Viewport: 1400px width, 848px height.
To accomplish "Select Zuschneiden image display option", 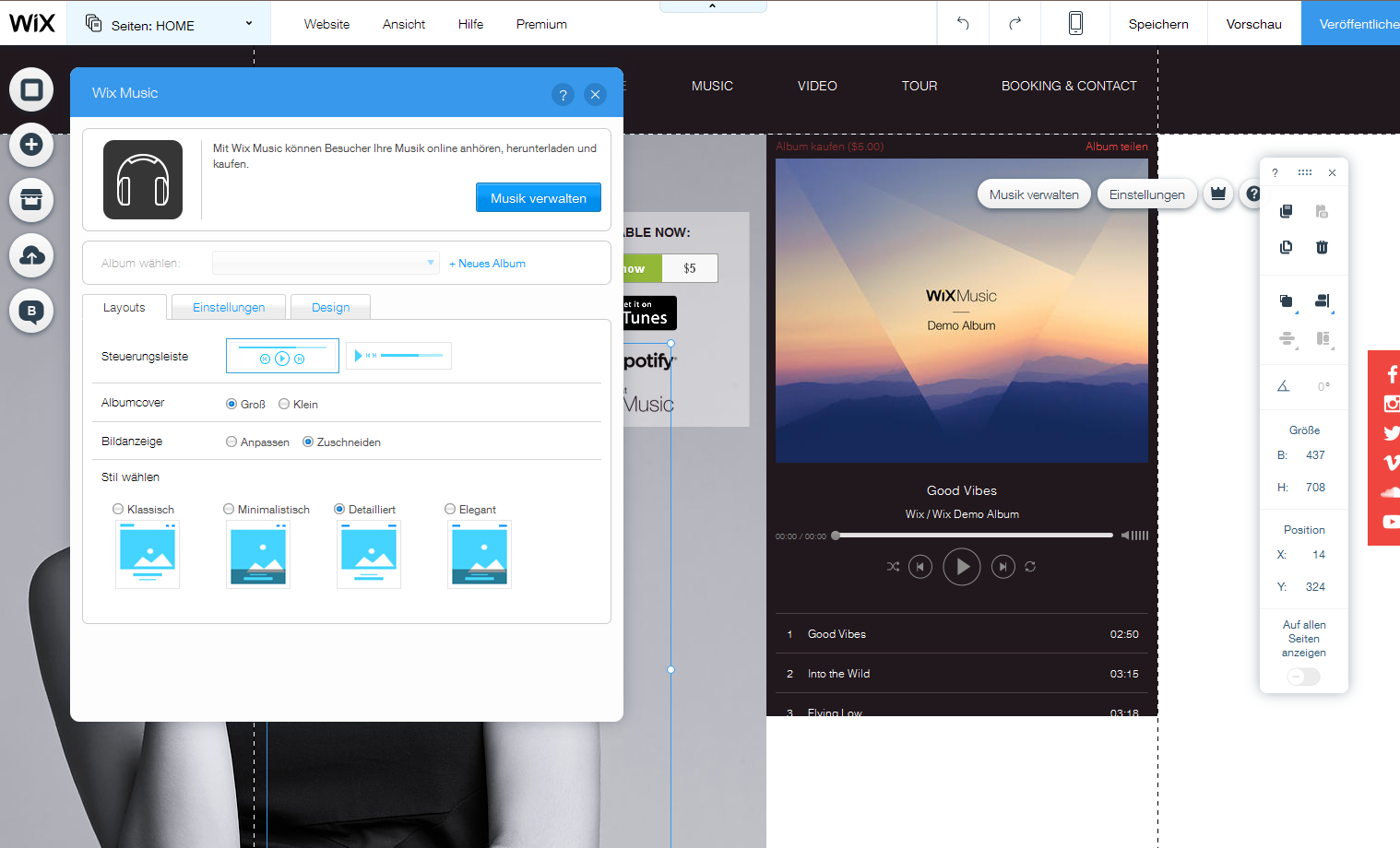I will coord(308,442).
